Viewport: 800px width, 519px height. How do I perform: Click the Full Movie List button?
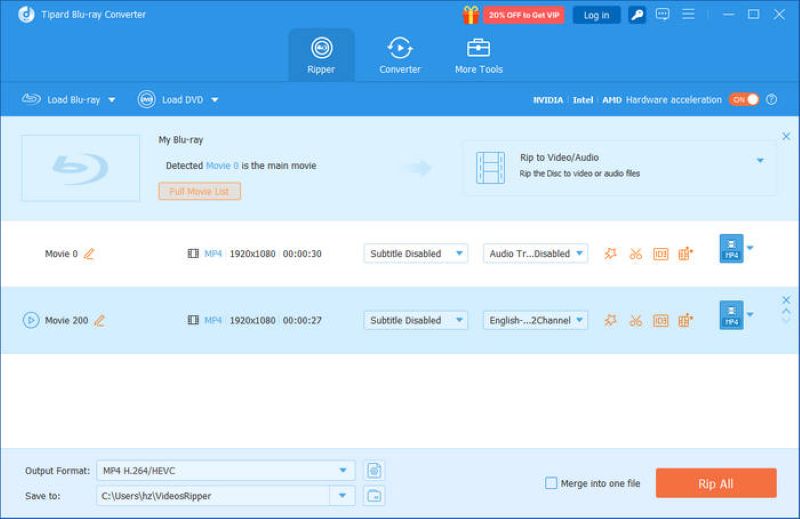[x=199, y=191]
